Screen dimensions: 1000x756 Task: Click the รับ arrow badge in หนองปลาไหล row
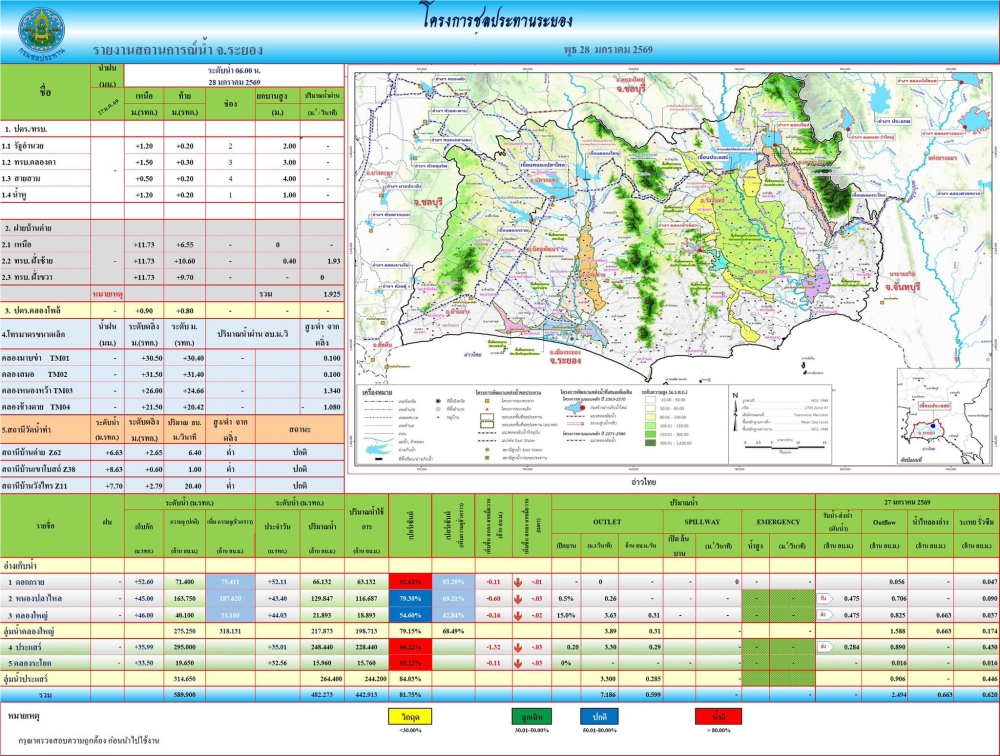823,599
